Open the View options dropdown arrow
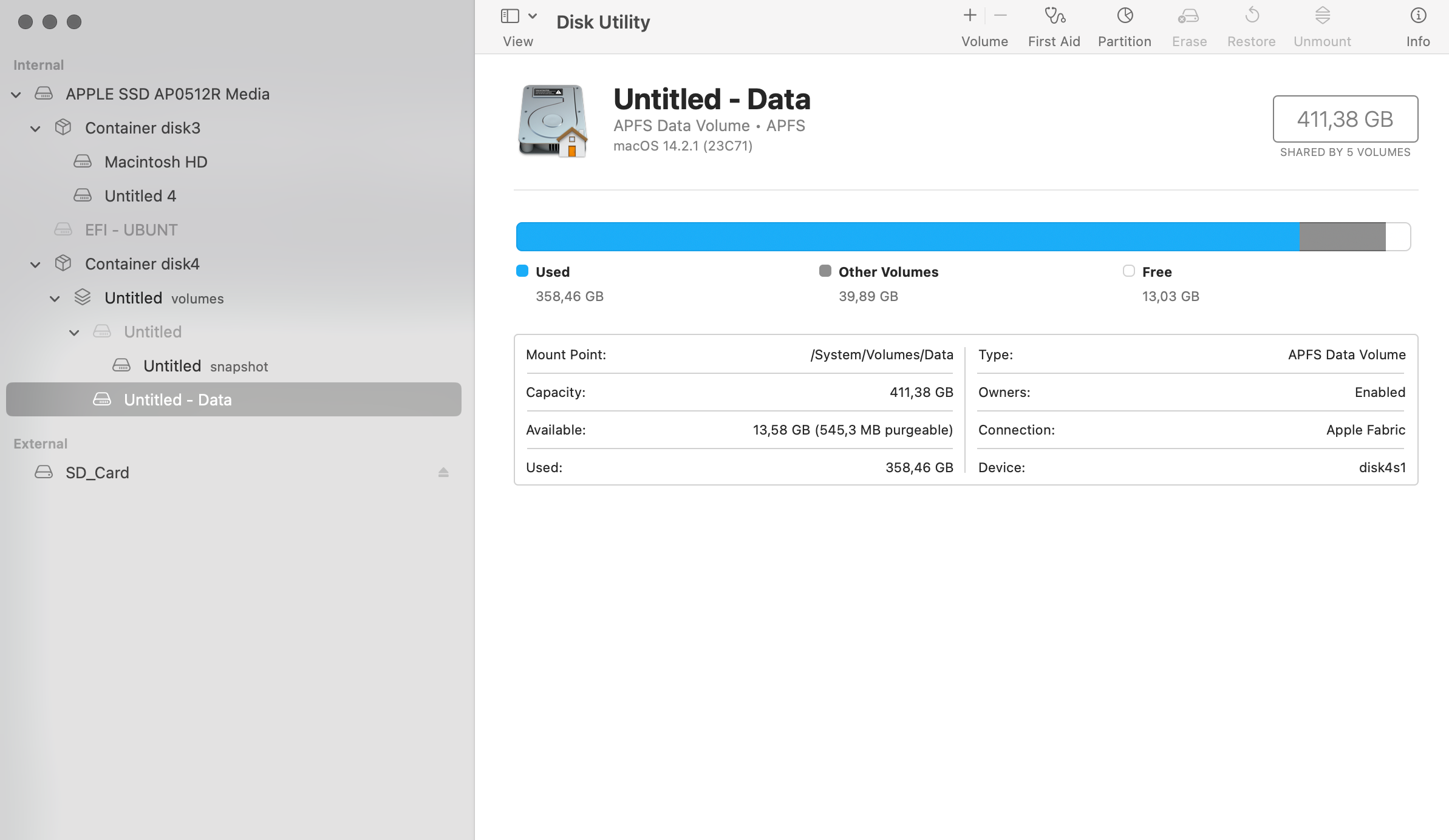 coord(533,16)
